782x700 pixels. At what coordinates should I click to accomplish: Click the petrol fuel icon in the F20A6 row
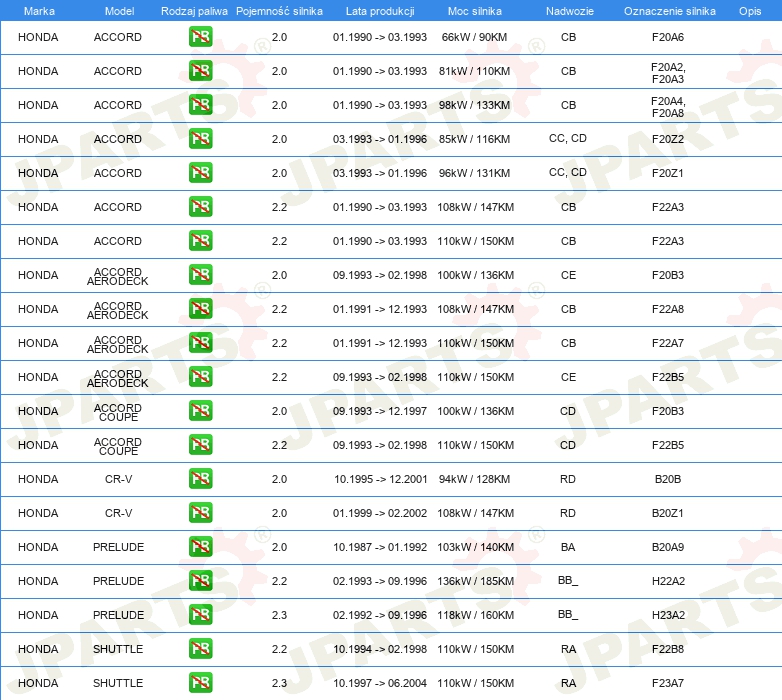pyautogui.click(x=200, y=37)
